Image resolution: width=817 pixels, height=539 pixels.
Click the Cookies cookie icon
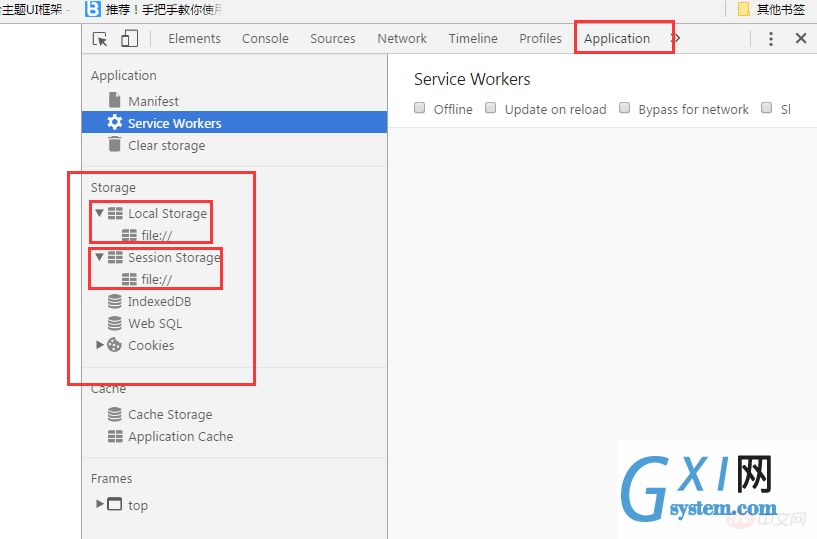click(x=115, y=345)
